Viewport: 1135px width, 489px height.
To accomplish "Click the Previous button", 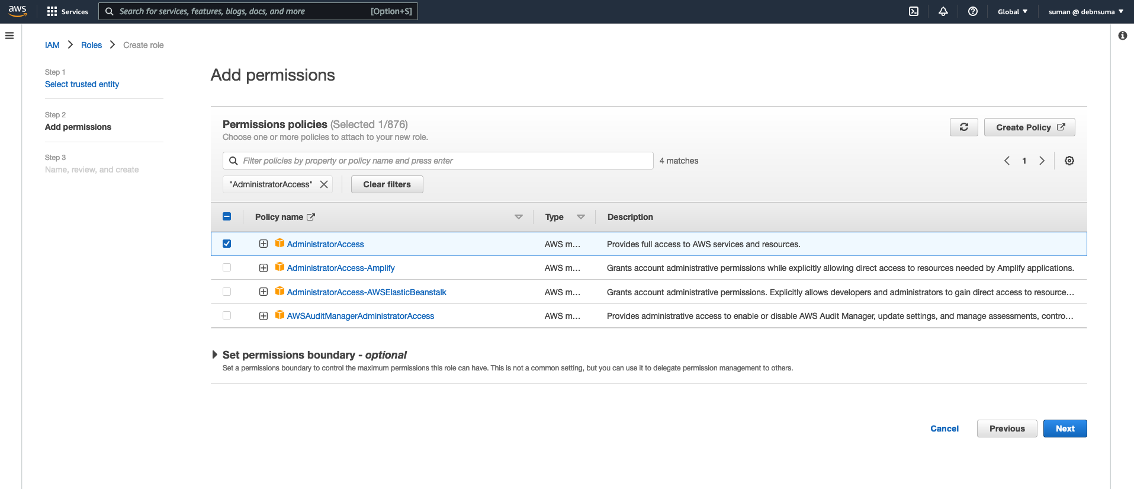I will 1007,429.
